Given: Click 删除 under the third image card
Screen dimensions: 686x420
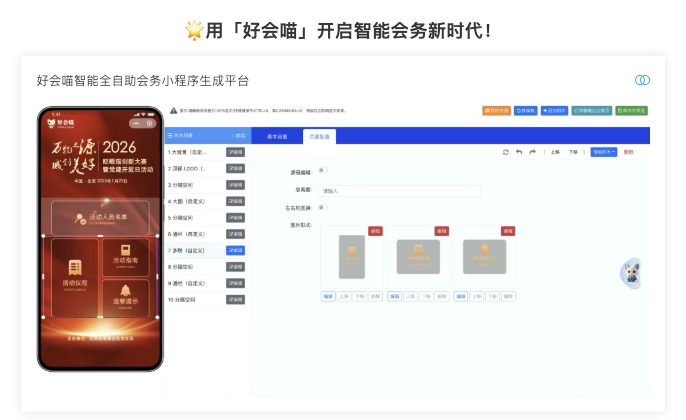Looking at the screenshot, I should pyautogui.click(x=508, y=297).
